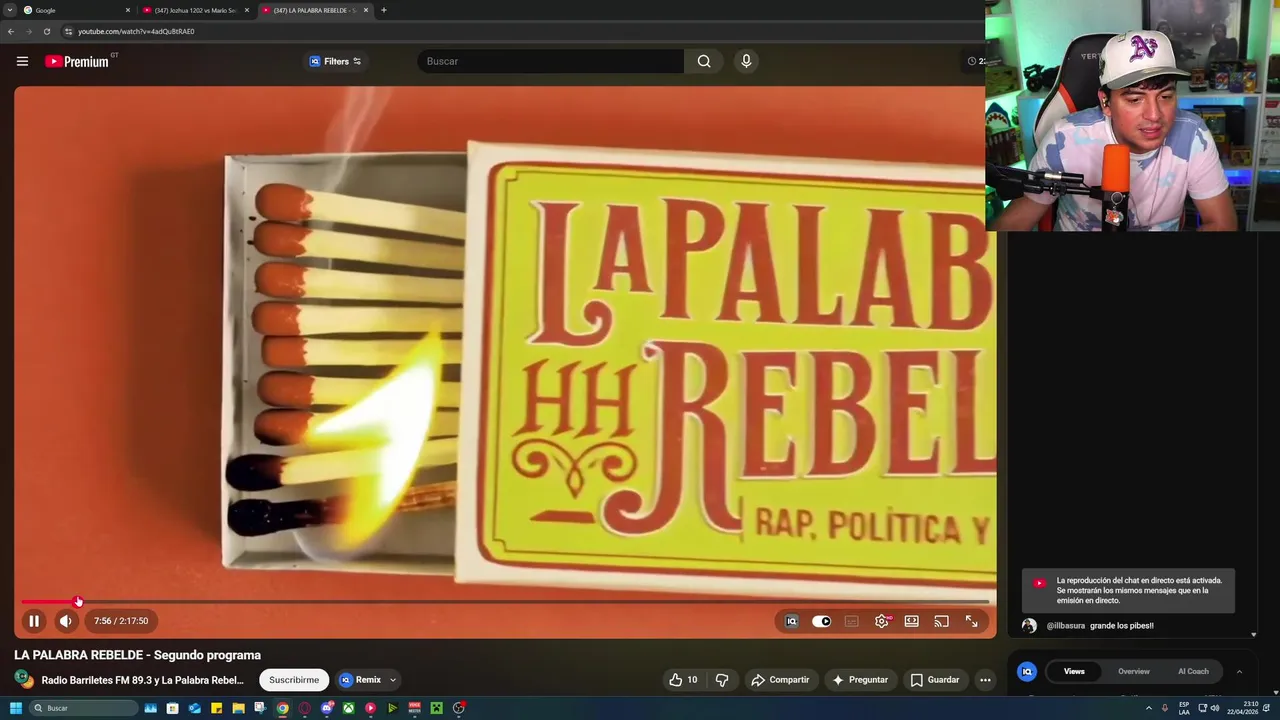Click Suscribirme button
Image resolution: width=1280 pixels, height=720 pixels.
point(294,680)
